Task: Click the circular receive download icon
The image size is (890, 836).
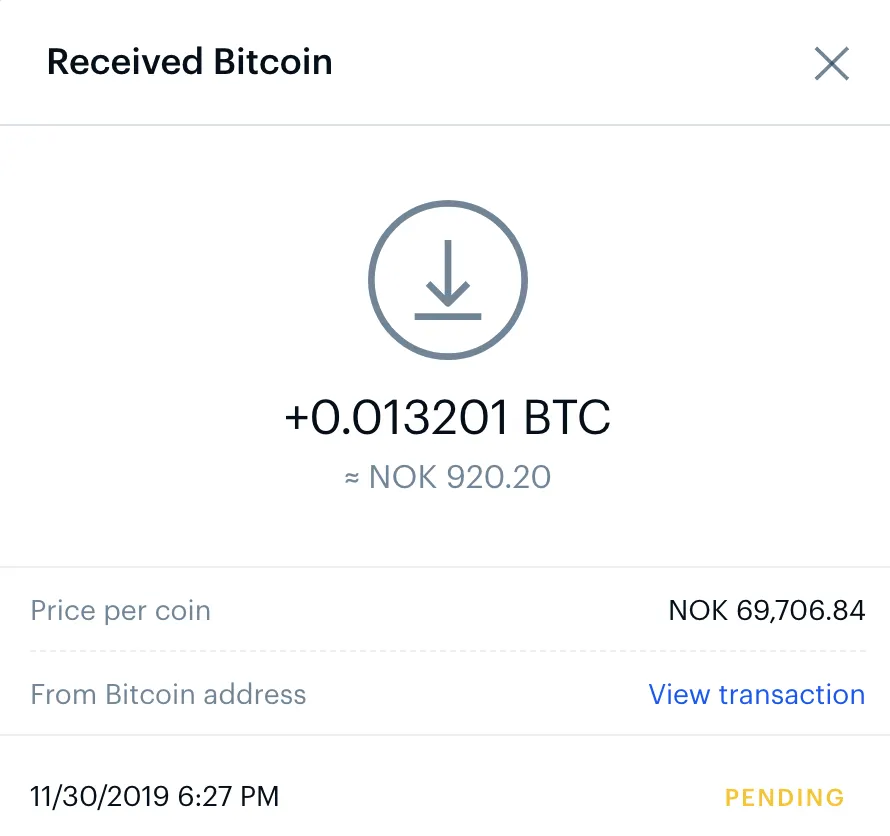Action: 447,282
